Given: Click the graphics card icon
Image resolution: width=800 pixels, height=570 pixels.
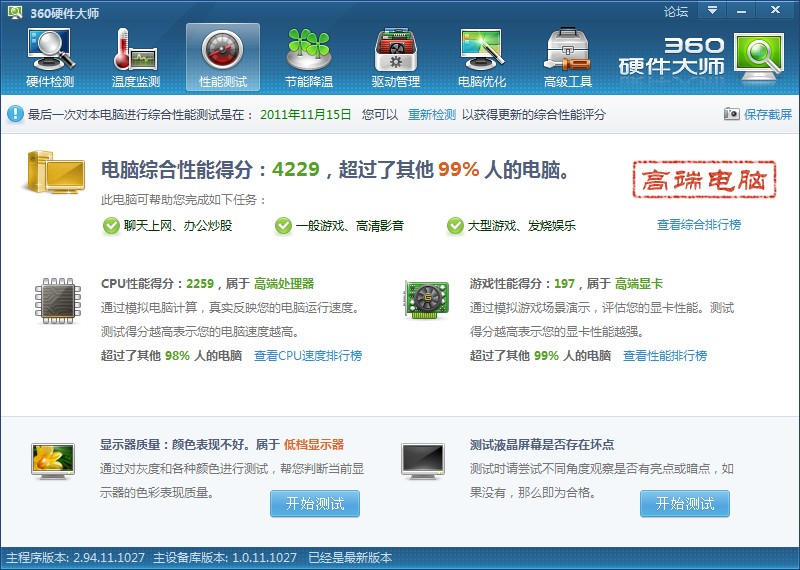Looking at the screenshot, I should point(425,299).
